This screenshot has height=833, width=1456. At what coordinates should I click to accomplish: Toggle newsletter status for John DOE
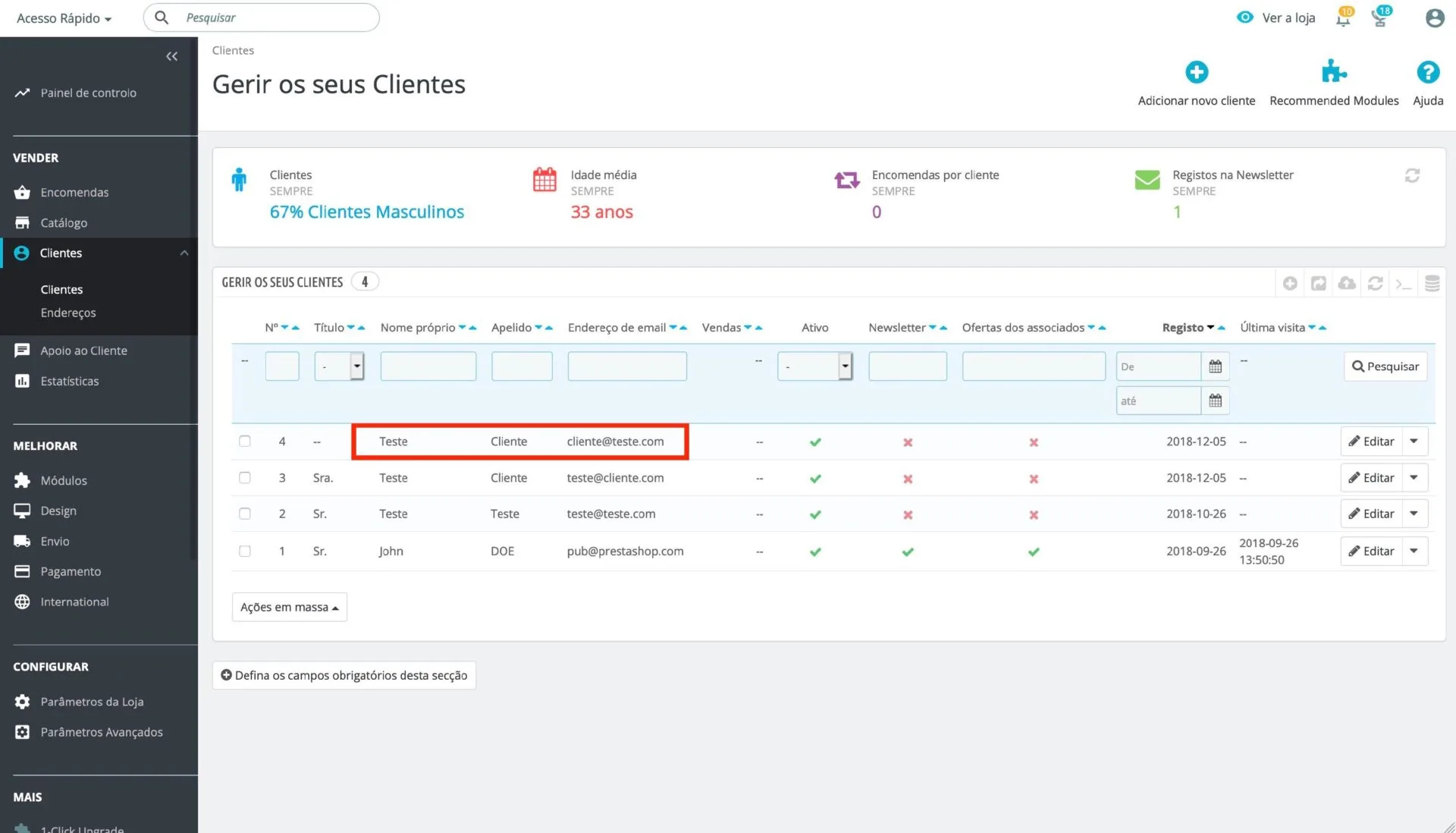click(x=908, y=552)
